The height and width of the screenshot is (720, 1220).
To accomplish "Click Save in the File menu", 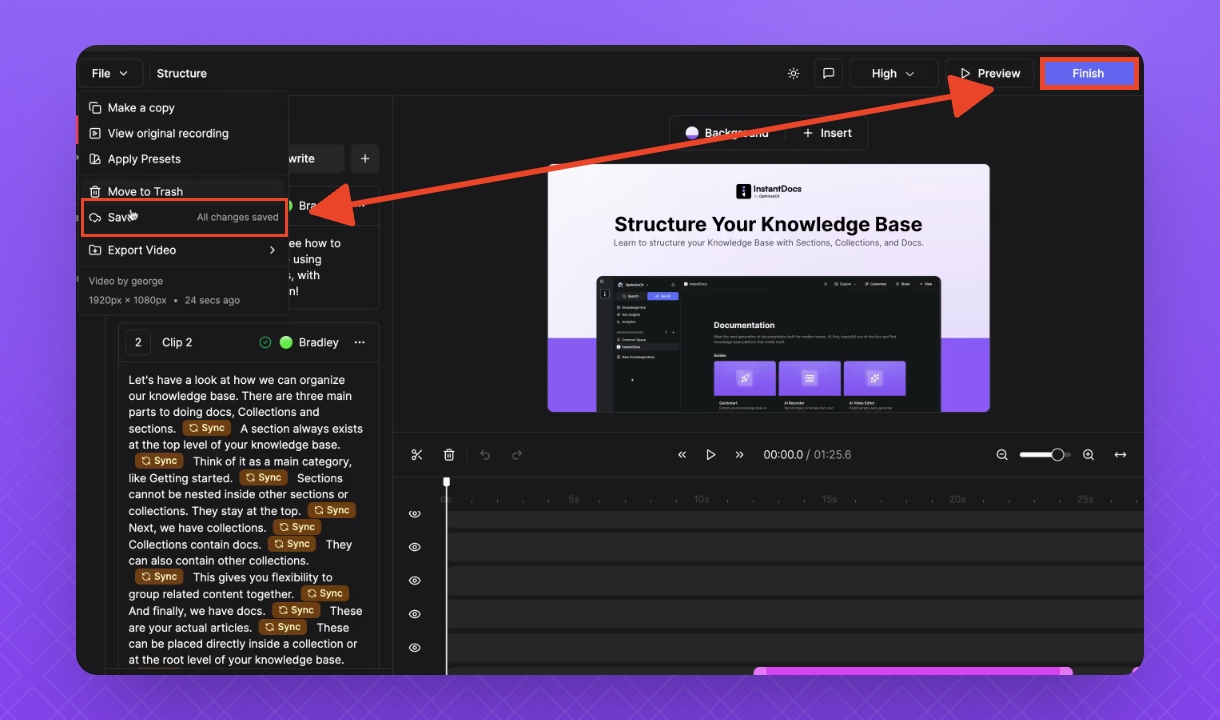I will (184, 217).
